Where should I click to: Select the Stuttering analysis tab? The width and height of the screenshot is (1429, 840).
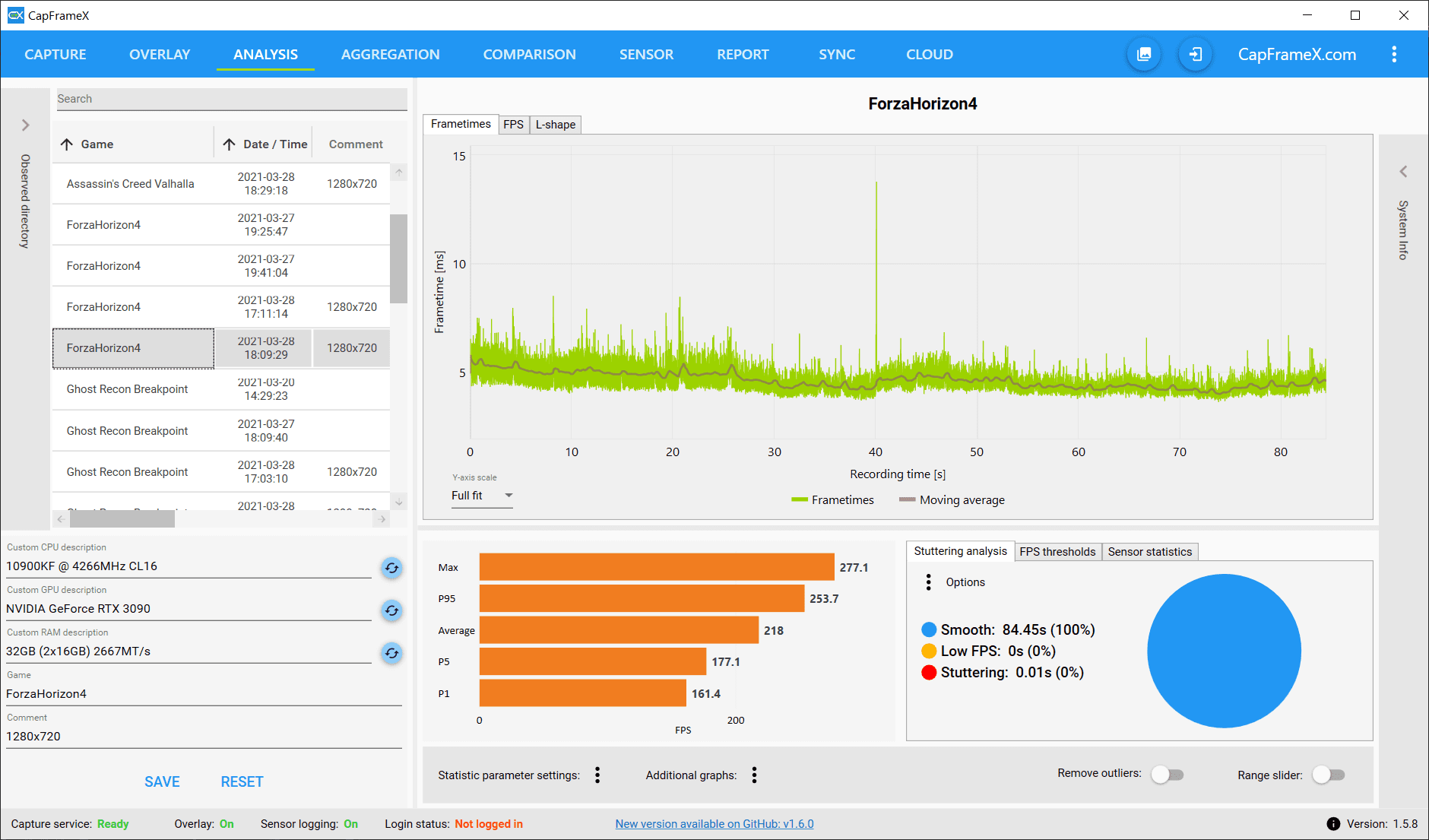click(x=960, y=551)
